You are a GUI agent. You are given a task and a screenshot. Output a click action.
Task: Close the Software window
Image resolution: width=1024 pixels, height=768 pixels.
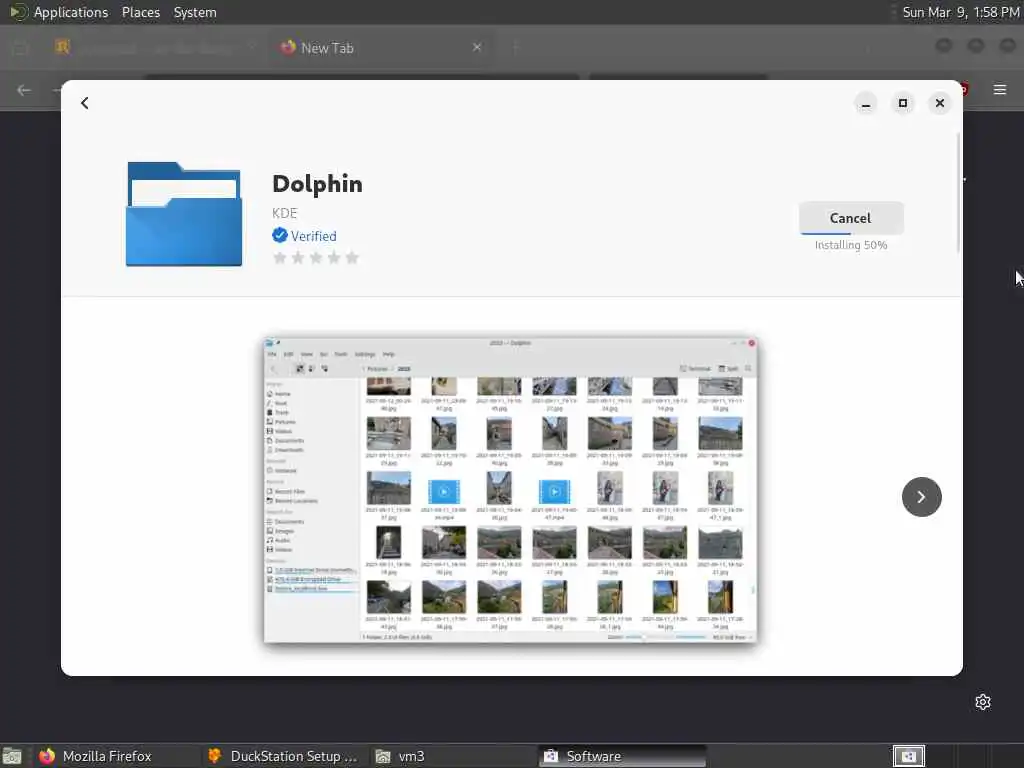(940, 103)
